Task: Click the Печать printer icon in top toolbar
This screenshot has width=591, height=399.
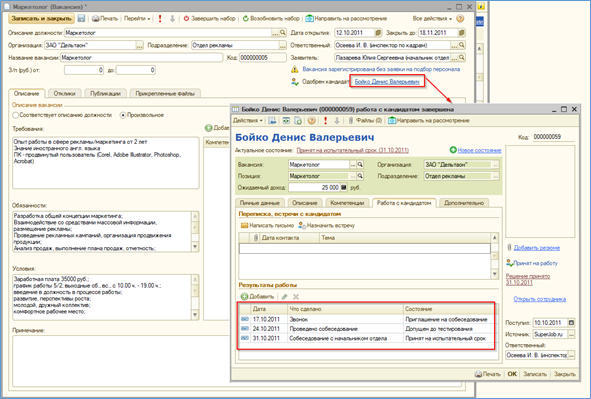Action: [x=96, y=18]
